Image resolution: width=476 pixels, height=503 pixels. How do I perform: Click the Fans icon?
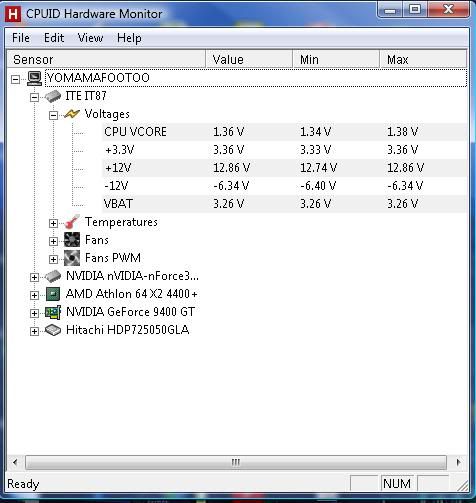click(72, 240)
